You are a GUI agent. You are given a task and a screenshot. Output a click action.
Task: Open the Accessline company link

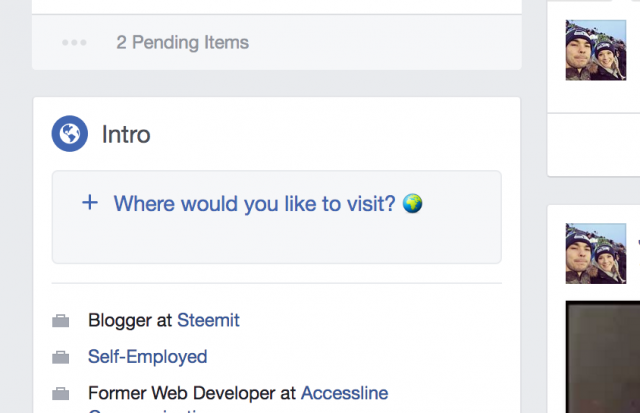tap(344, 393)
